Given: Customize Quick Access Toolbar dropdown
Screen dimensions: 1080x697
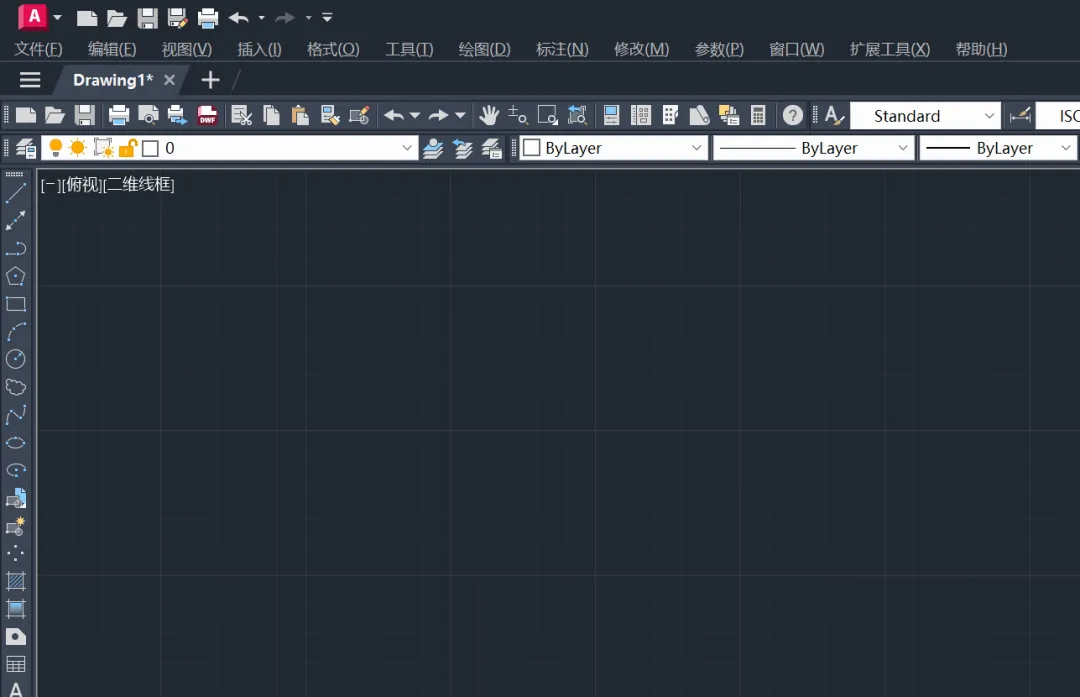Looking at the screenshot, I should [327, 17].
